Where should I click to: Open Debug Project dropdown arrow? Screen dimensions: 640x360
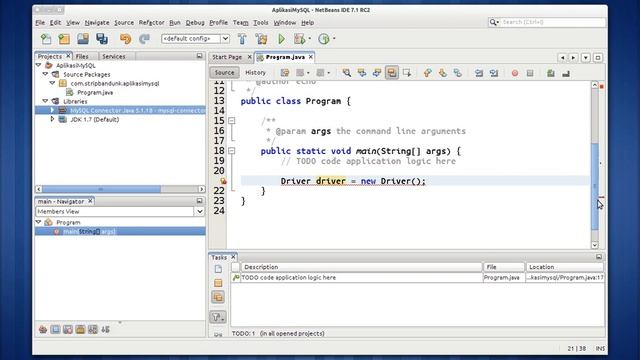click(310, 39)
